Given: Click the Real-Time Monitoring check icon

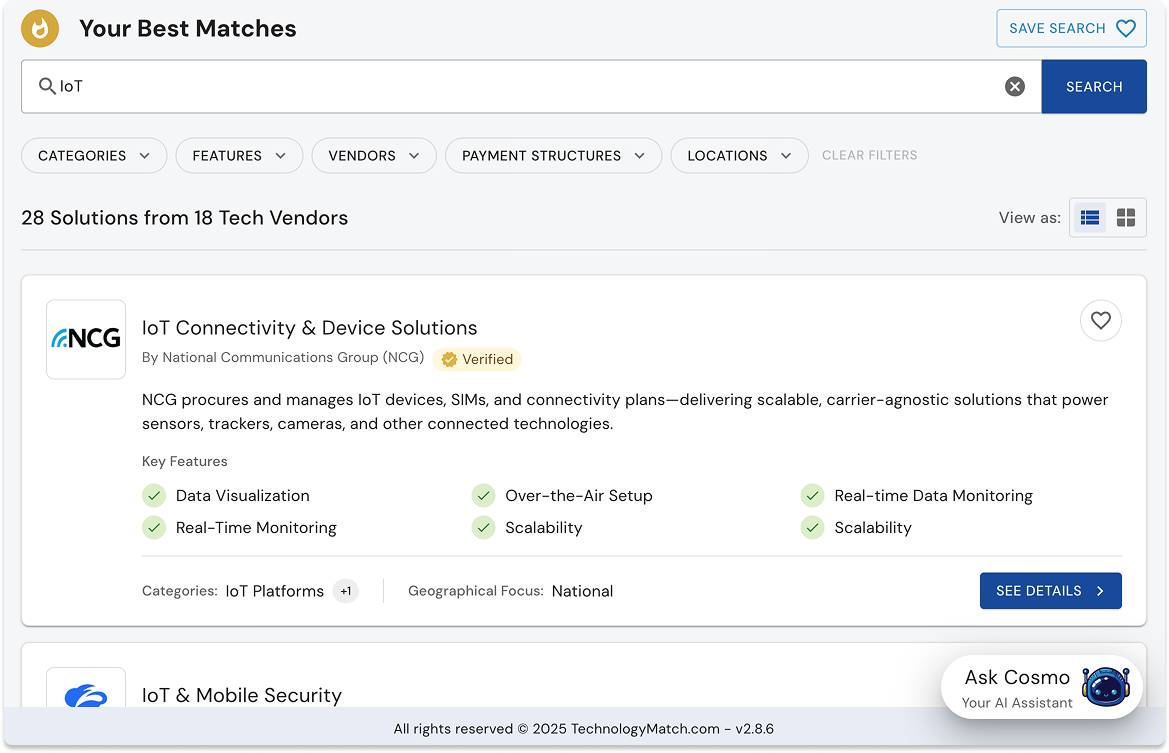Looking at the screenshot, I should click(154, 528).
